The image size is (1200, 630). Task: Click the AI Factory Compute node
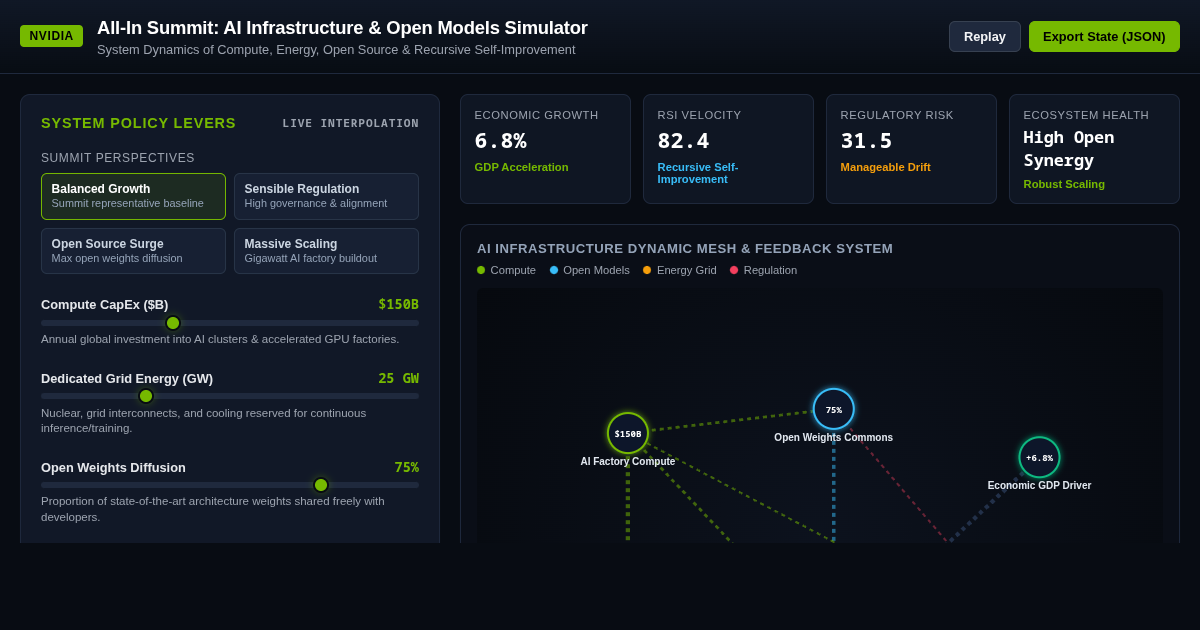pos(628,433)
